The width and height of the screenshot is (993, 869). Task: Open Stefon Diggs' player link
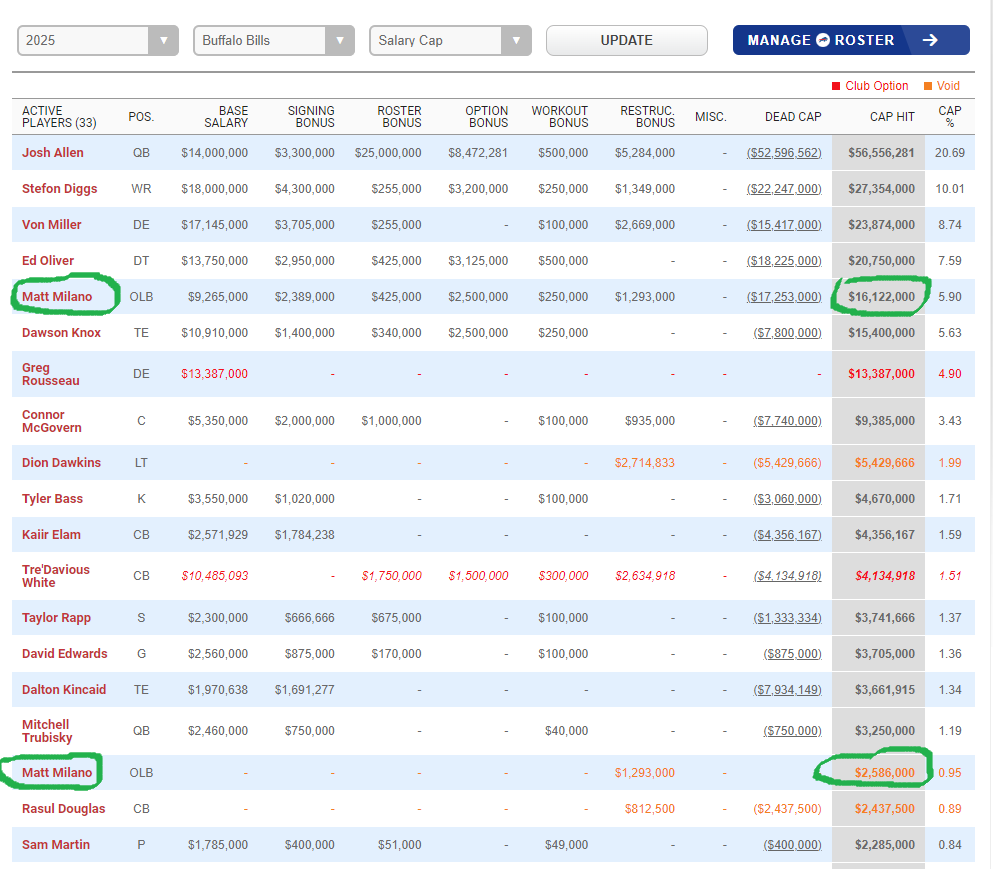pos(60,189)
